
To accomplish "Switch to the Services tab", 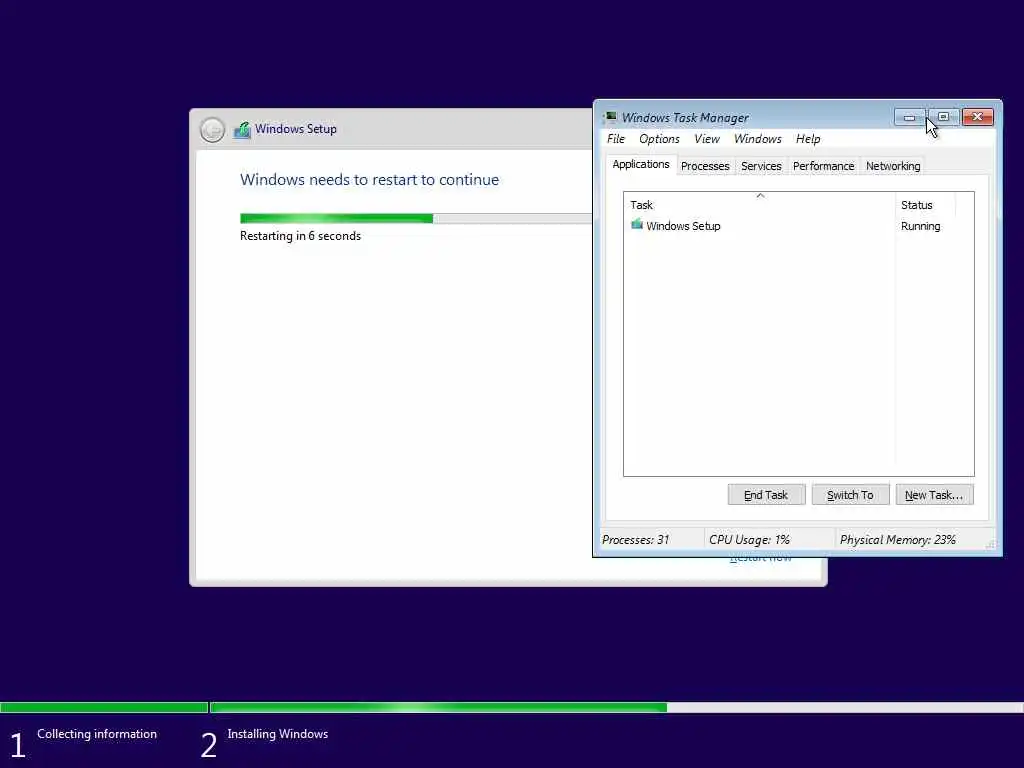I will tap(761, 167).
